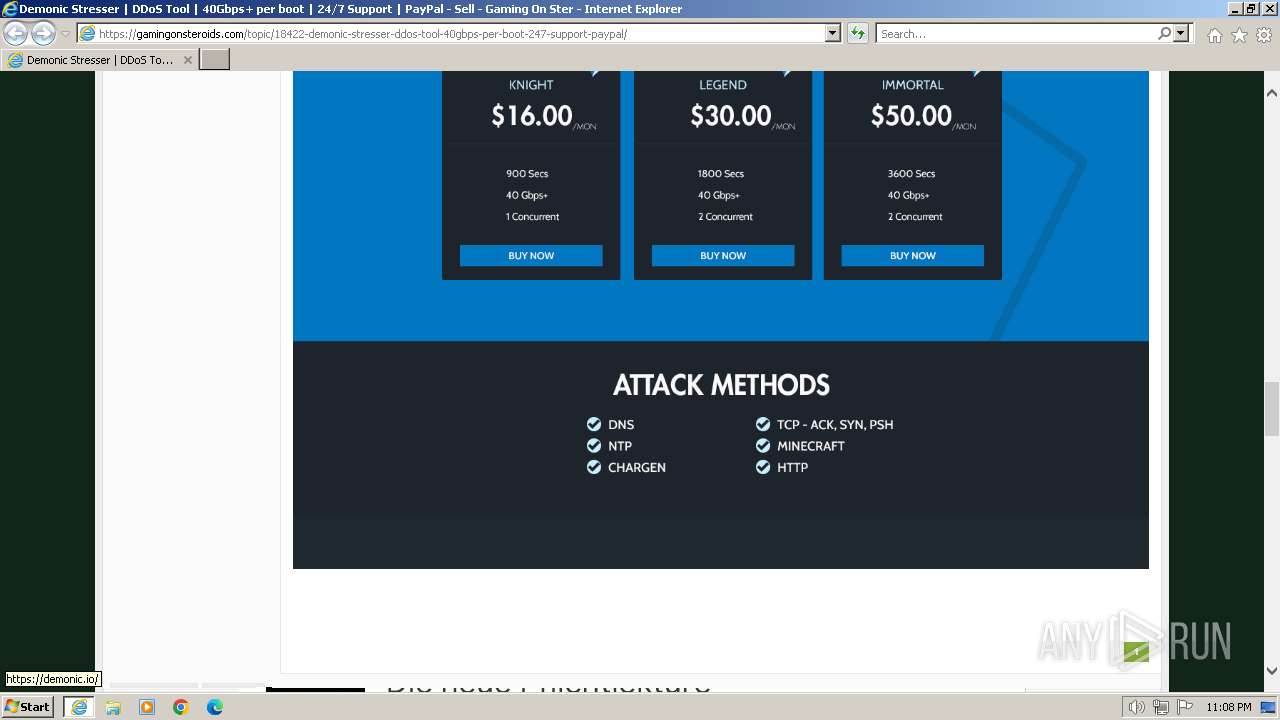Open the Home icon
This screenshot has width=1280, height=720.
(1214, 35)
